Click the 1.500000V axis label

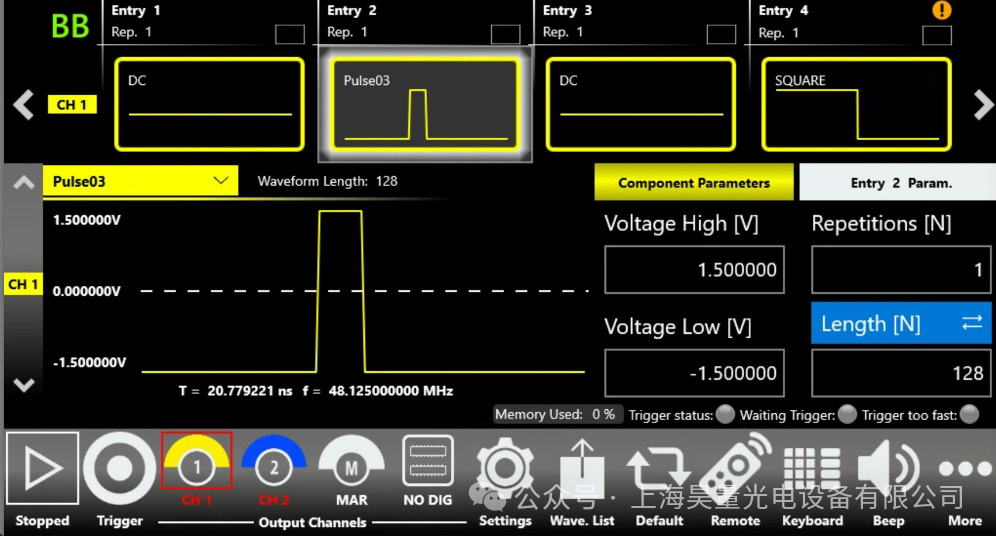(x=86, y=220)
